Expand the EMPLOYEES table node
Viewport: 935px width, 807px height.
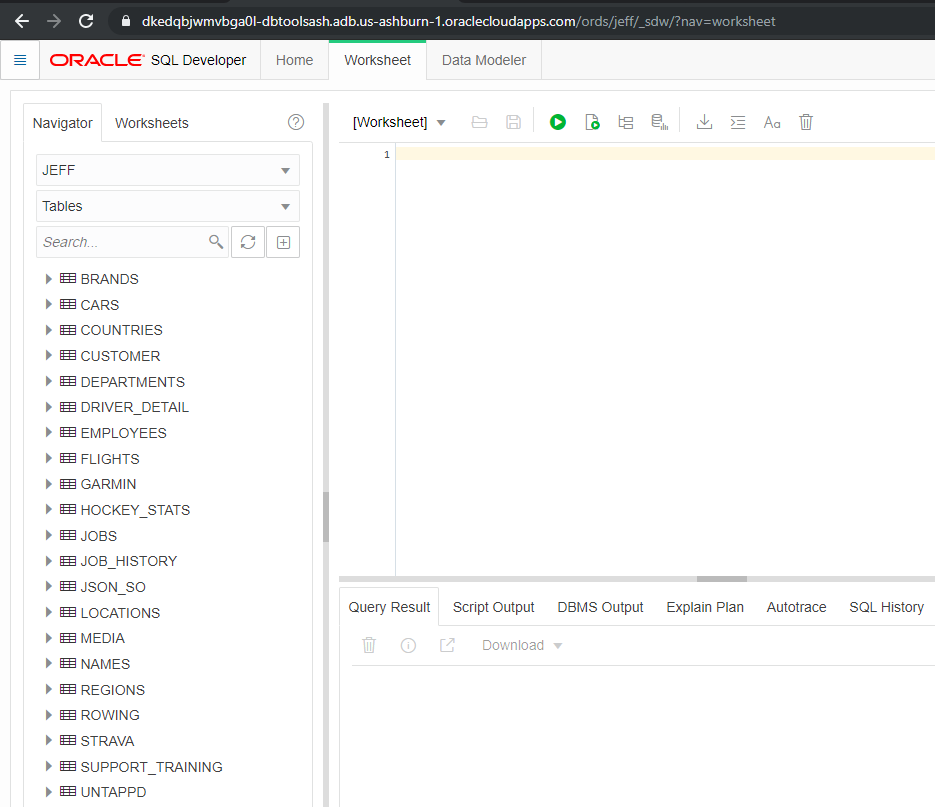pyautogui.click(x=49, y=432)
